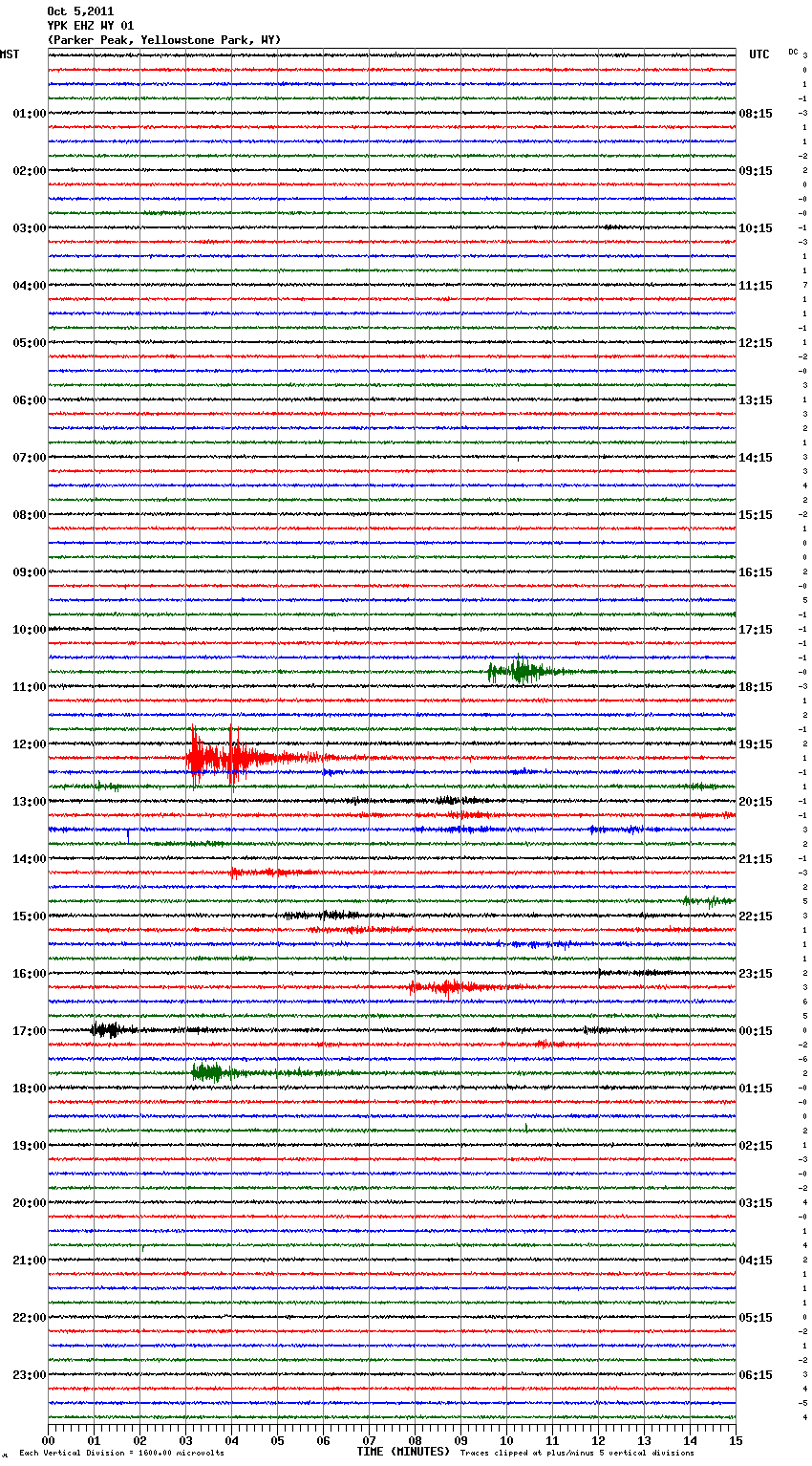Click the DC column header
812x1466 pixels.
(x=793, y=51)
